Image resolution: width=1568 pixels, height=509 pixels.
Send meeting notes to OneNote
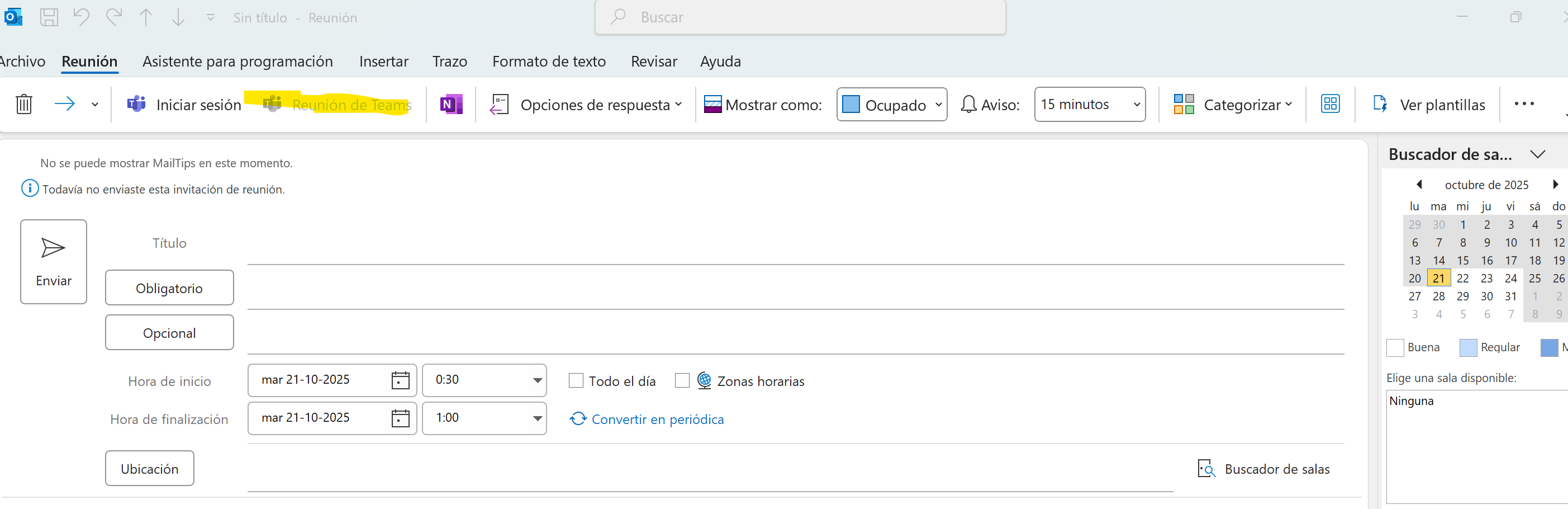[451, 104]
